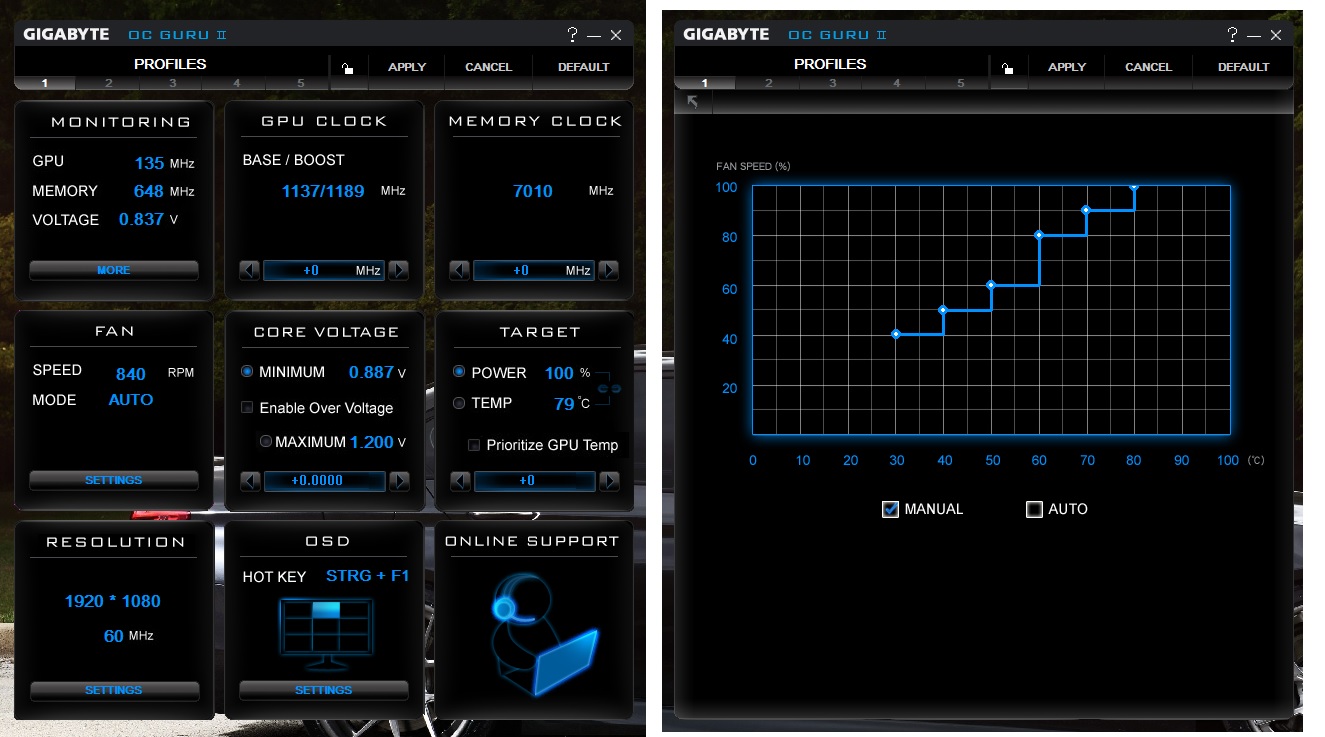Increase core voltage offset with right arrow
This screenshot has height=737, width=1325.
point(399,481)
